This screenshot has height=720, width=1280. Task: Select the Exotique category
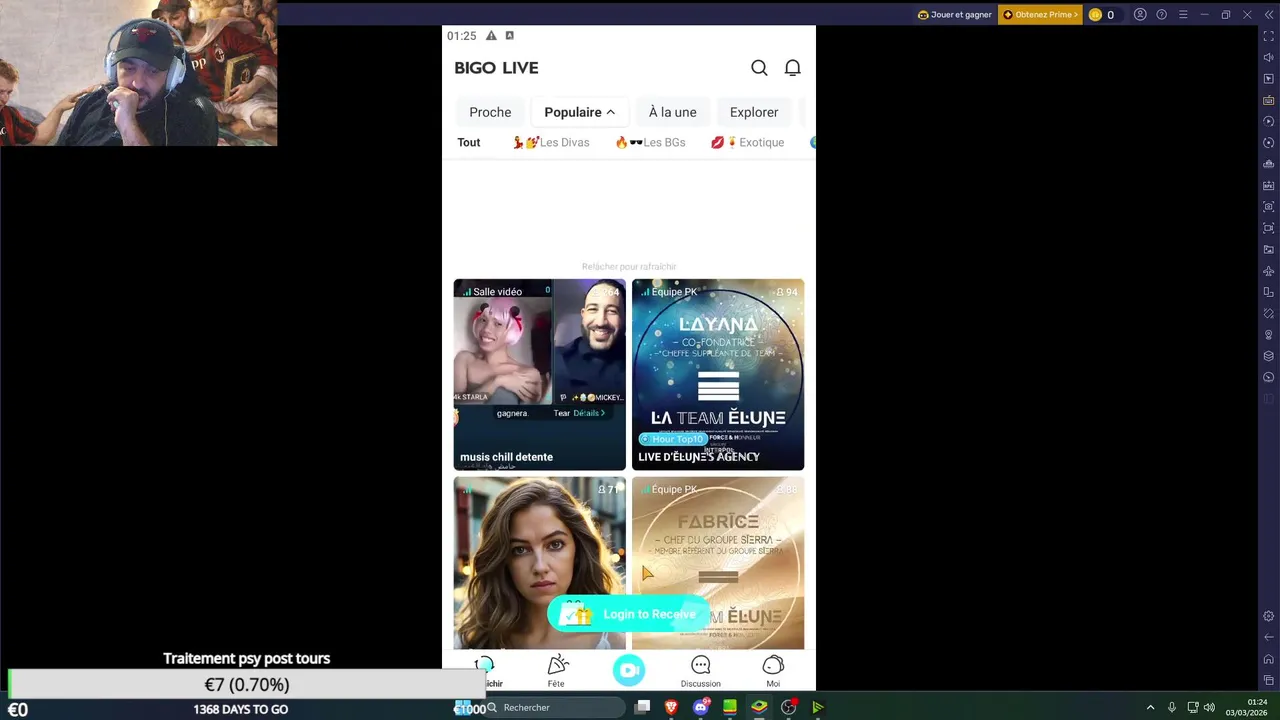pos(747,142)
